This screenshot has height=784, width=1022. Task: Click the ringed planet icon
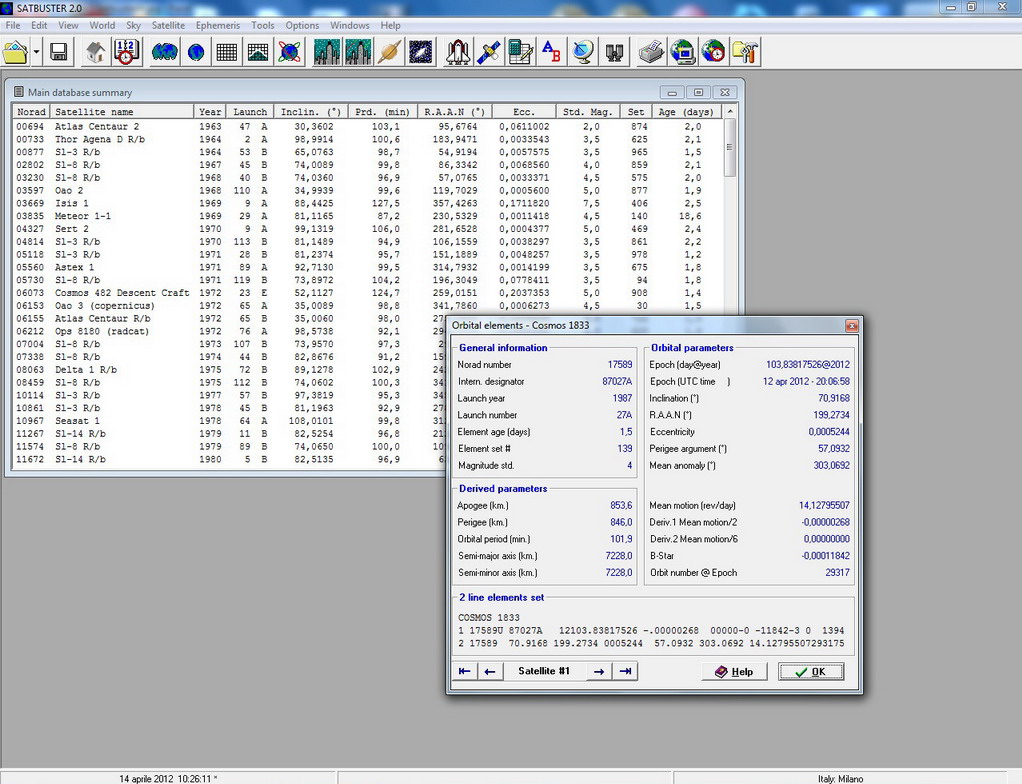[389, 52]
